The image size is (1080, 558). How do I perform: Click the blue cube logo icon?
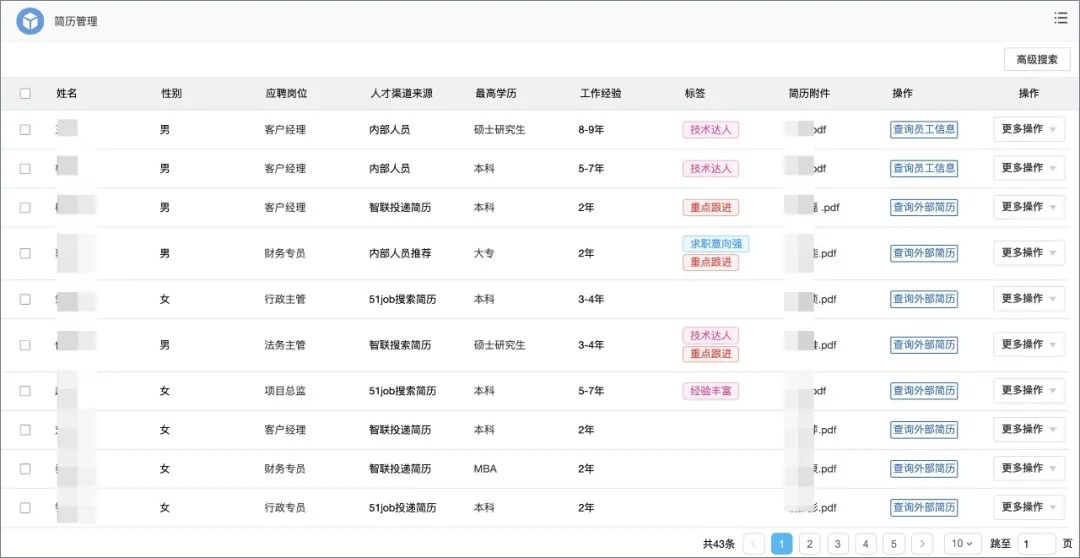click(x=30, y=21)
